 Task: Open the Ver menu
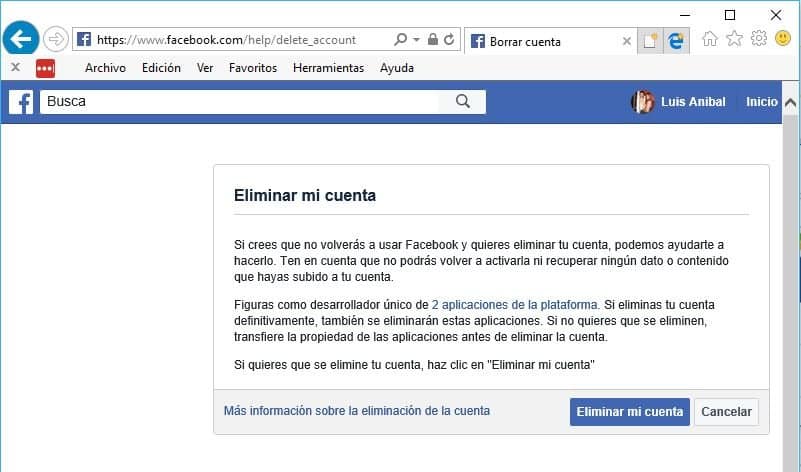(x=205, y=68)
